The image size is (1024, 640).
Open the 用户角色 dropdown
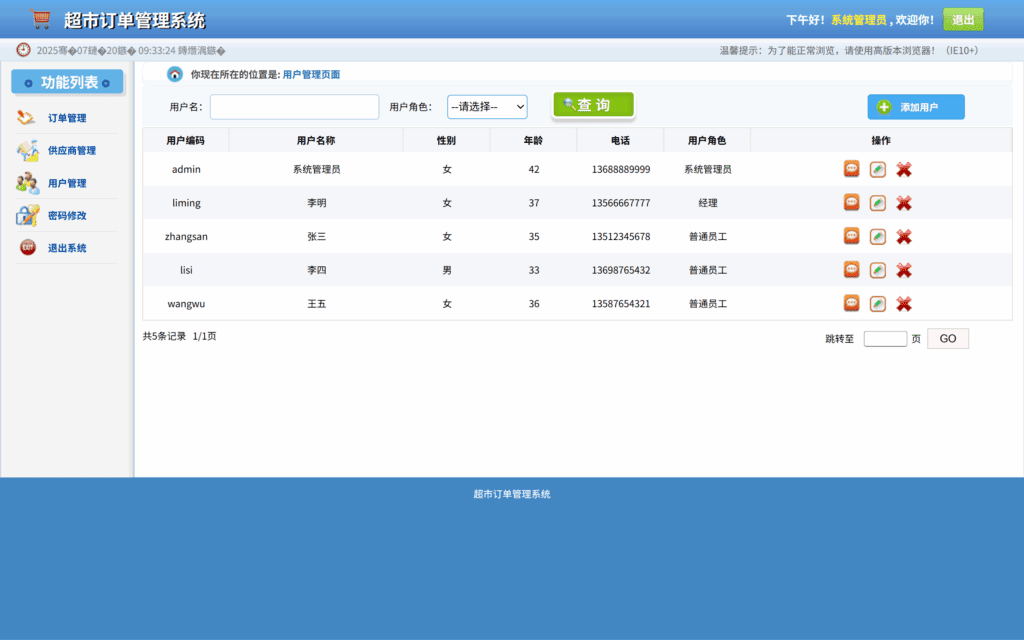[x=487, y=106]
